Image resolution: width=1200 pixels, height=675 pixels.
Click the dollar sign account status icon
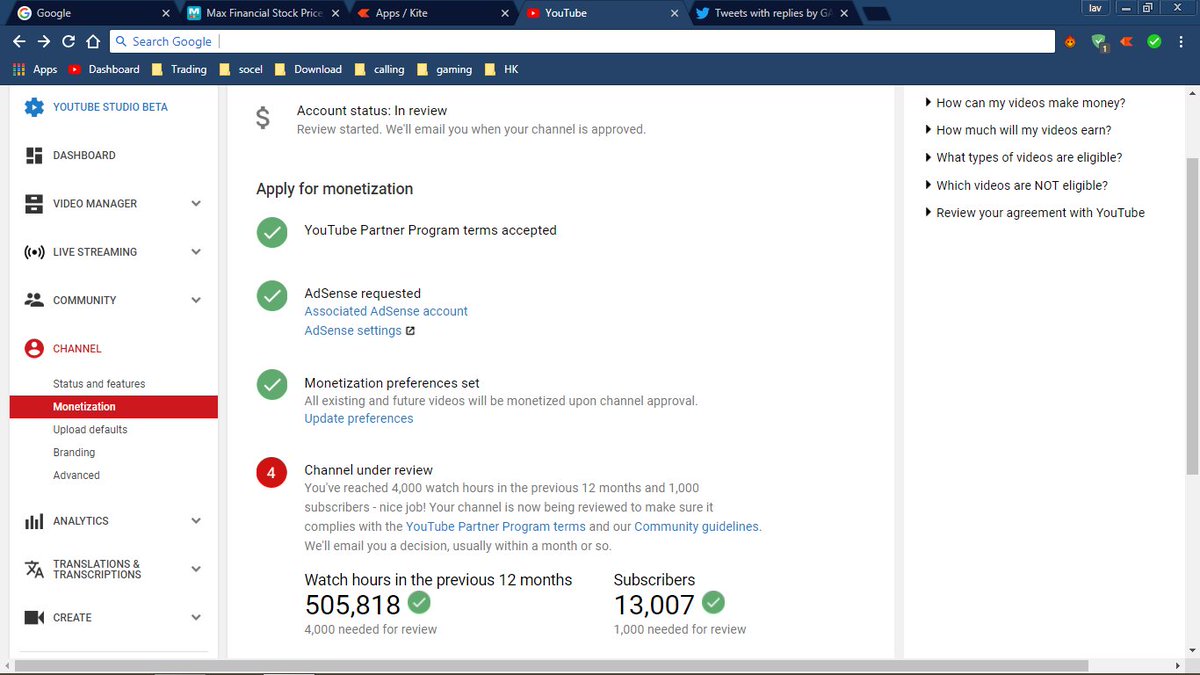(x=262, y=119)
